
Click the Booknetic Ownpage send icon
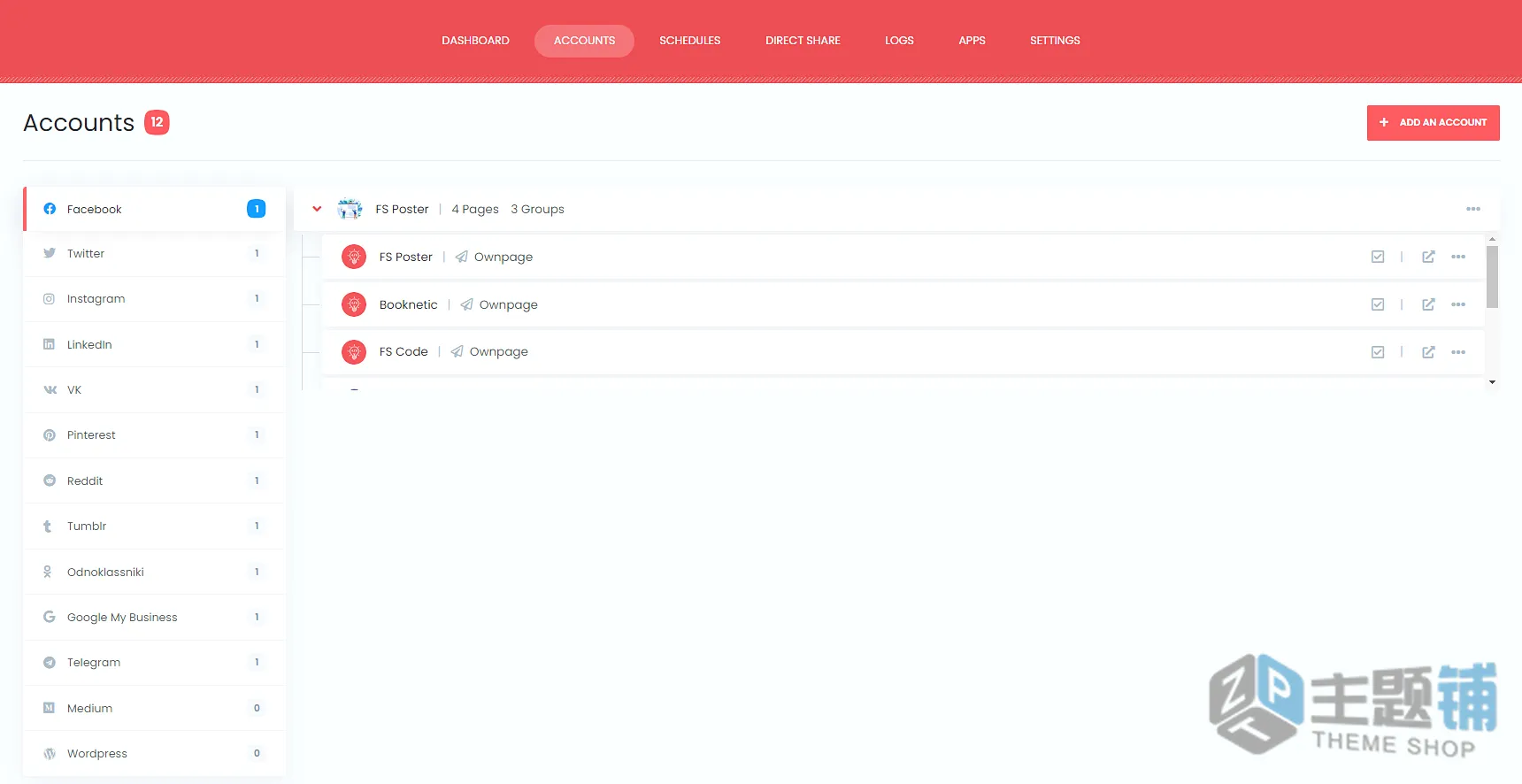466,304
